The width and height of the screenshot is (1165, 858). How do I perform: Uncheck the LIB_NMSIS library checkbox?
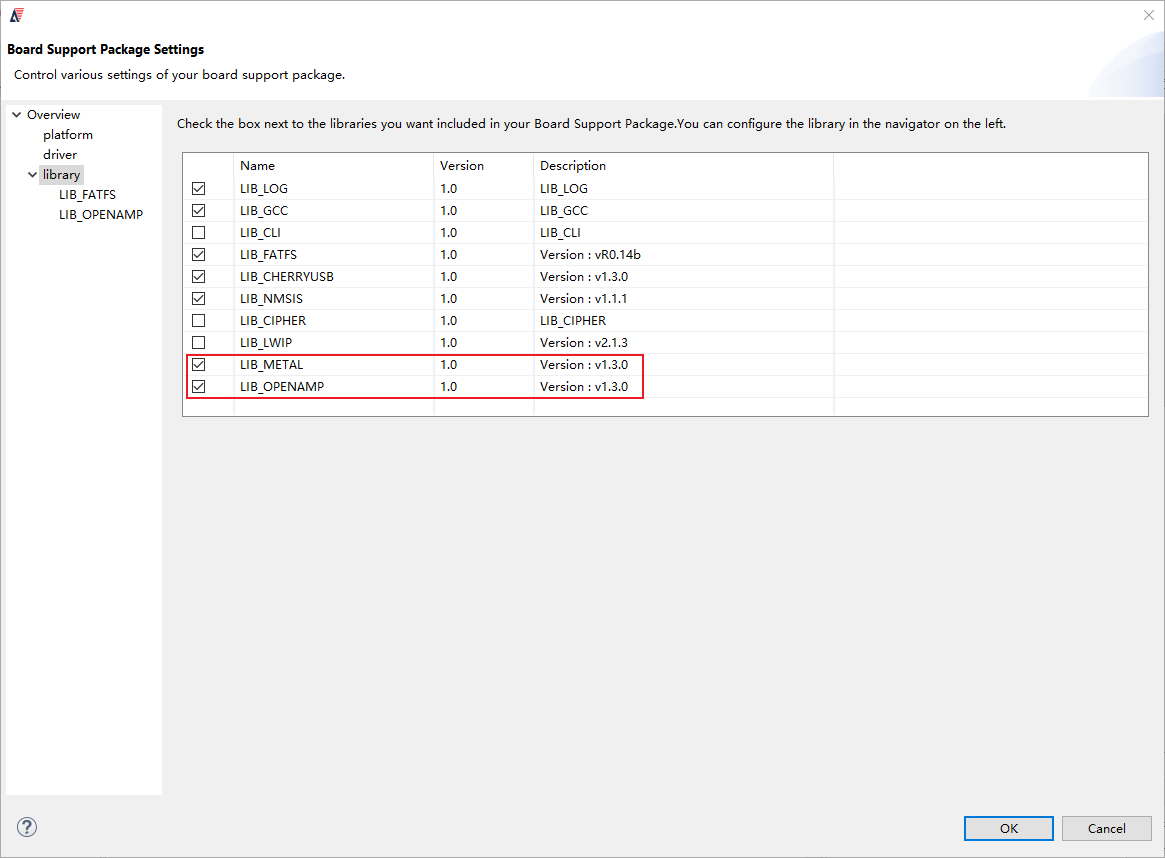point(198,299)
